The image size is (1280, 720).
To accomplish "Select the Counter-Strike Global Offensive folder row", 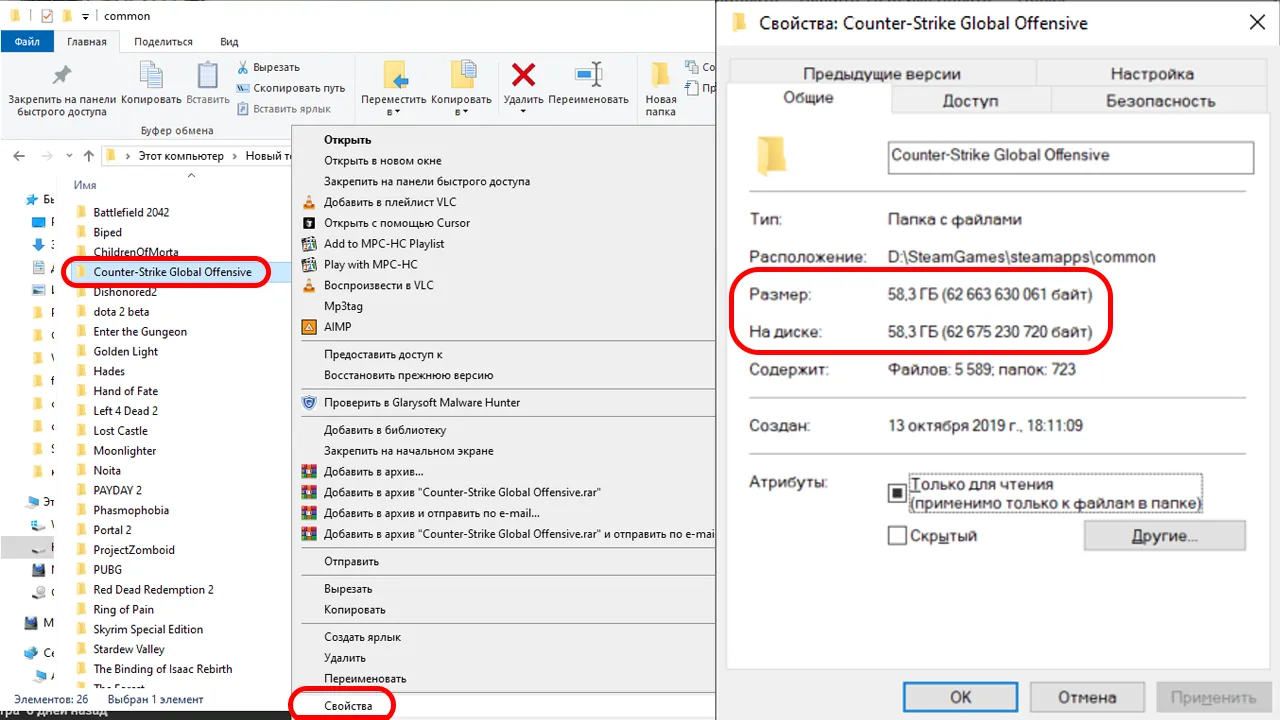I will click(180, 272).
